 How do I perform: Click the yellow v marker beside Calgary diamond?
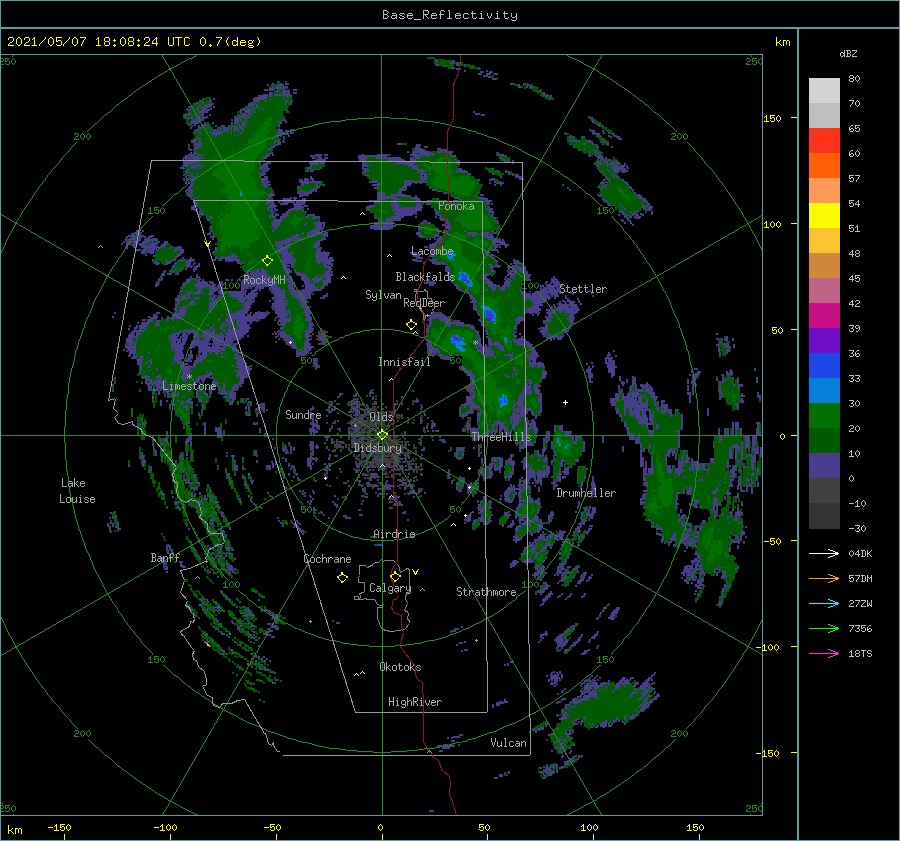pyautogui.click(x=416, y=572)
